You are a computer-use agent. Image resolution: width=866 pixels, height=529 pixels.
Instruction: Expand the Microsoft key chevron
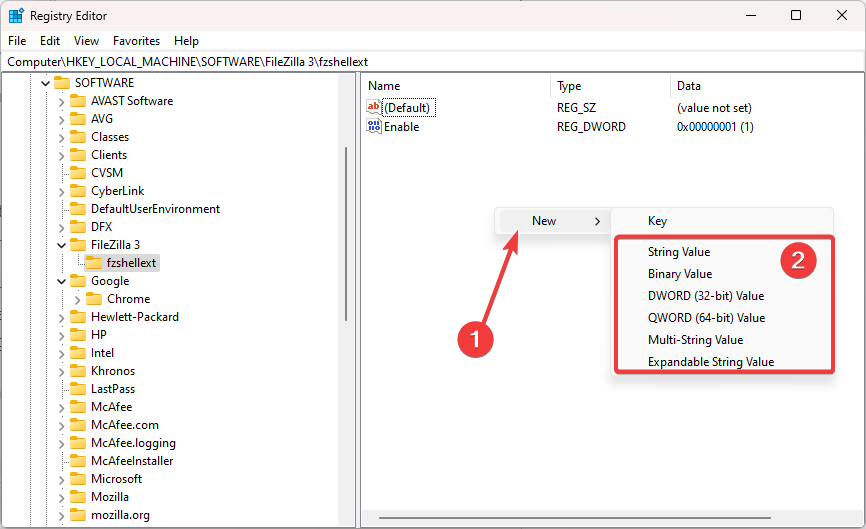(61, 479)
